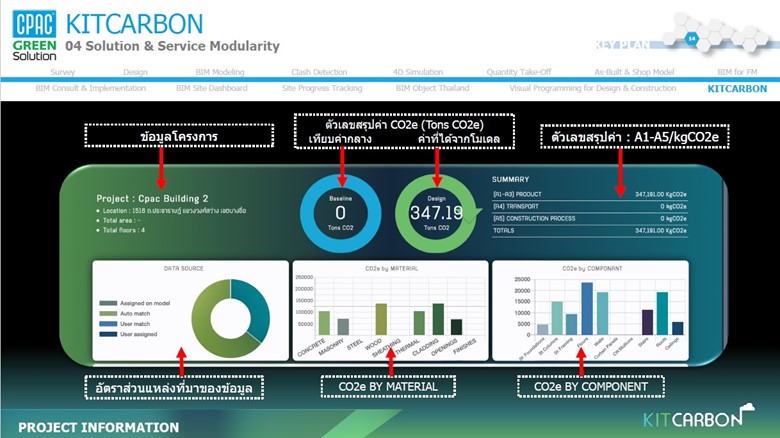Viewport: 780px width, 438px height.
Task: Click the KEY PLAN label
Action: tap(622, 45)
